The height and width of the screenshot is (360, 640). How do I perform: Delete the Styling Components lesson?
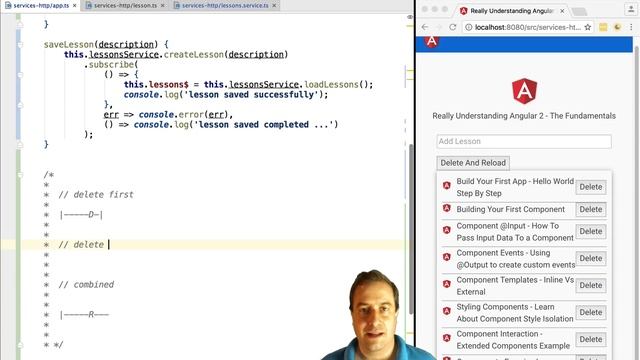tap(591, 312)
